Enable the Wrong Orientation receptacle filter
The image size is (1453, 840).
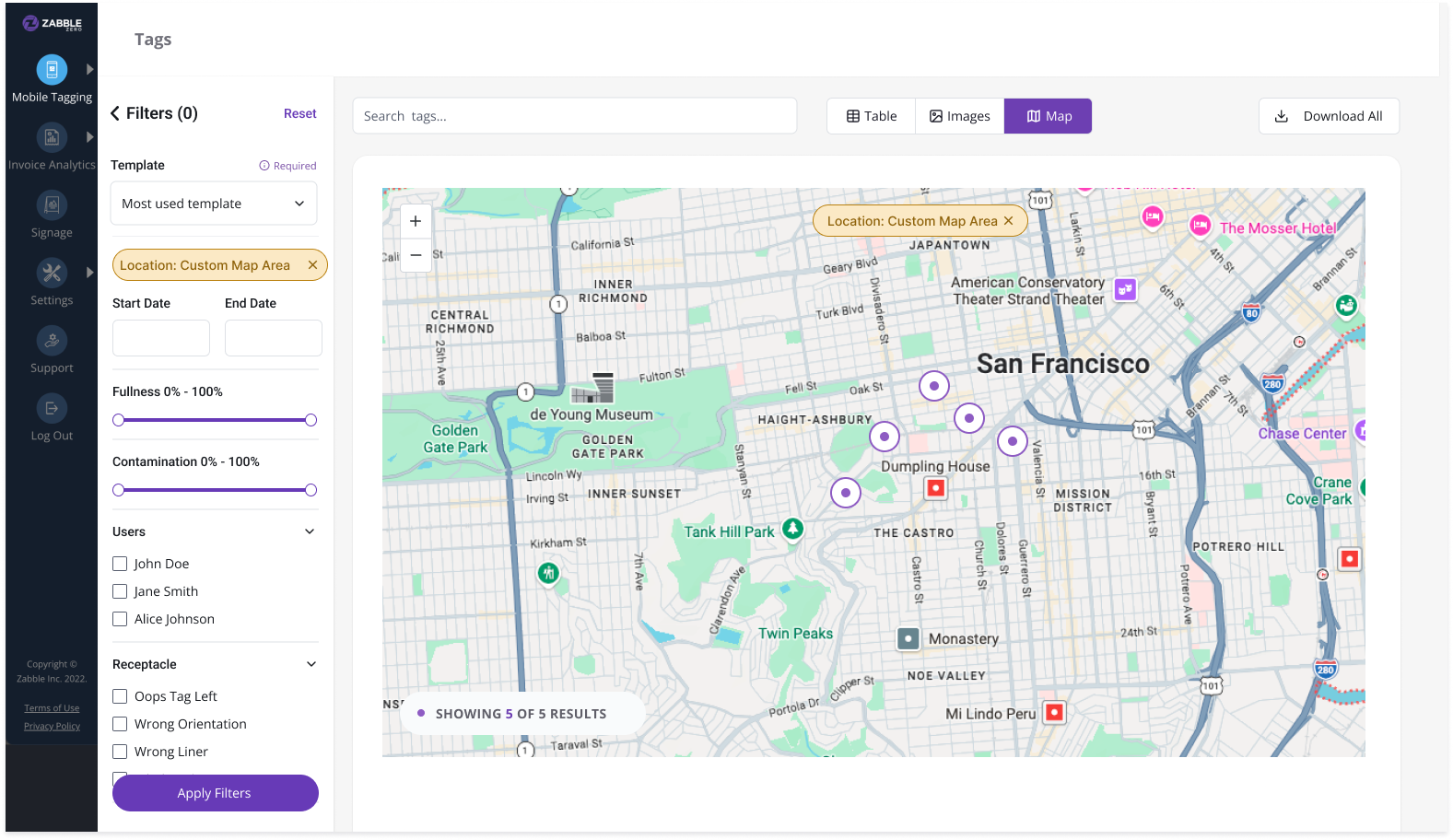pyautogui.click(x=120, y=724)
